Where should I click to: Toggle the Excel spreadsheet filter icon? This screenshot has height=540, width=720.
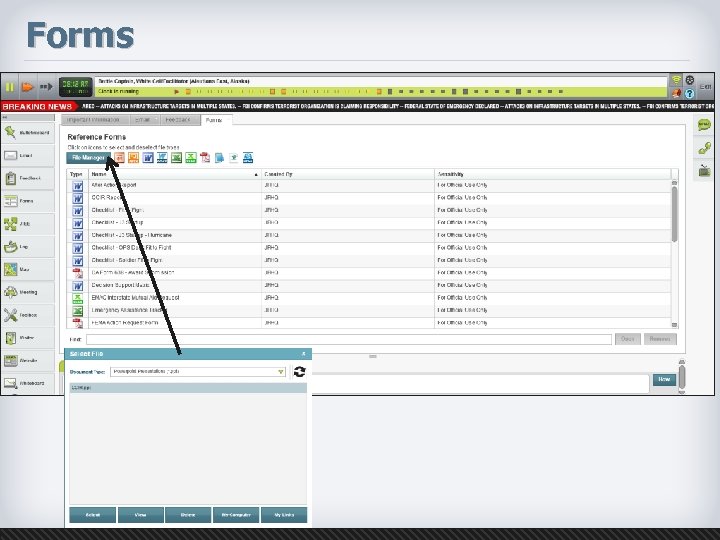pyautogui.click(x=176, y=158)
